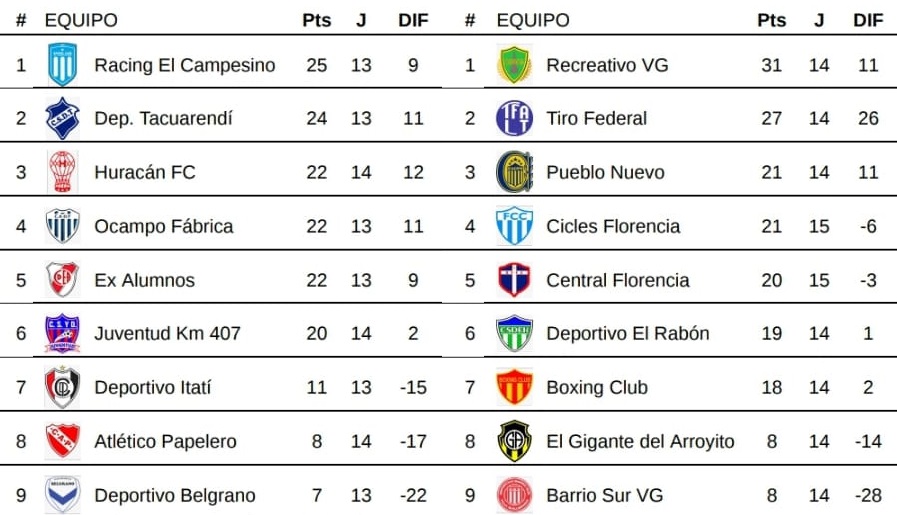The width and height of the screenshot is (897, 515).
Task: Click the Atlético Papelero team name
Action: click(x=165, y=441)
